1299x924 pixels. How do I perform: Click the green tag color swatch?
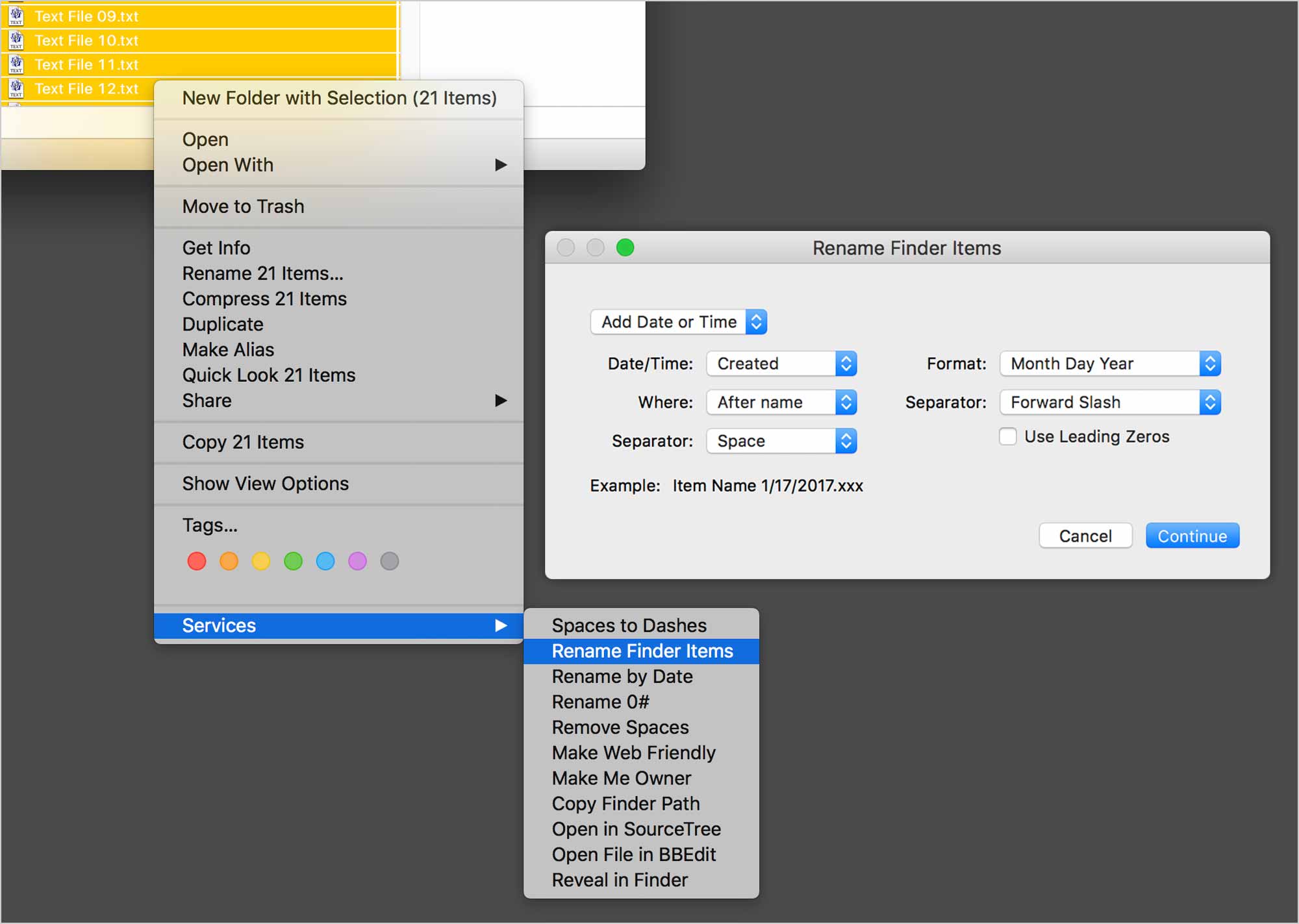[x=296, y=560]
